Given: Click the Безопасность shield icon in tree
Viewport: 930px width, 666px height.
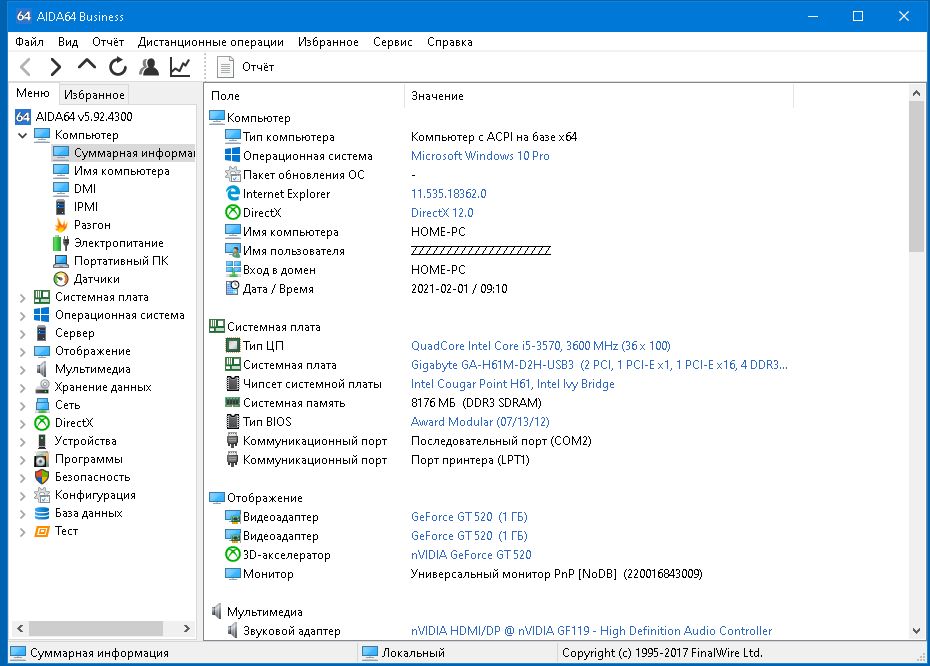Looking at the screenshot, I should (x=42, y=477).
